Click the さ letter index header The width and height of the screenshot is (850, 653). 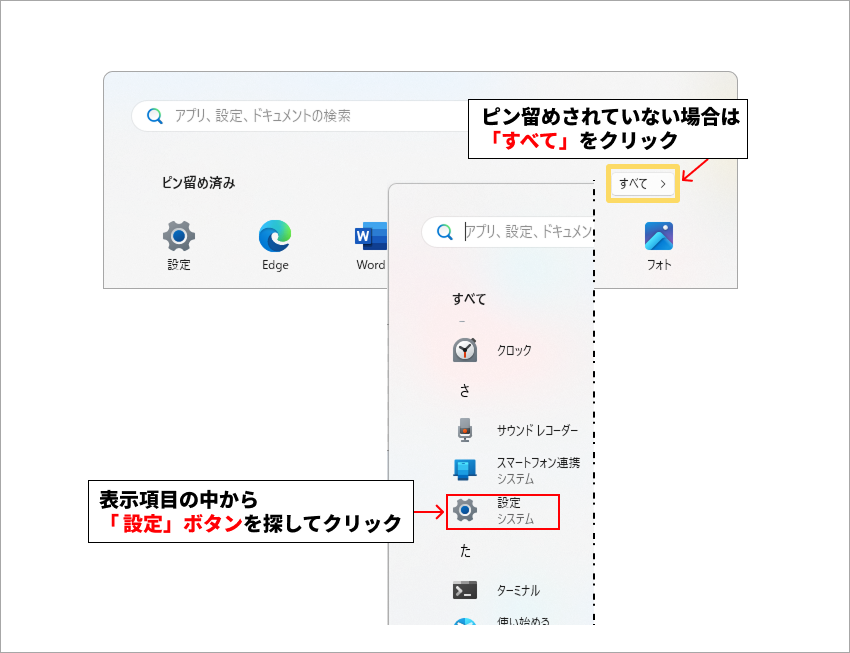(465, 391)
